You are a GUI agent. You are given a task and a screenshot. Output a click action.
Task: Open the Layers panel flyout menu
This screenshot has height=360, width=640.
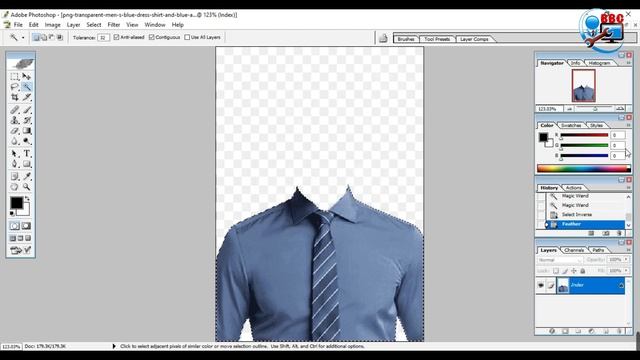pos(628,250)
